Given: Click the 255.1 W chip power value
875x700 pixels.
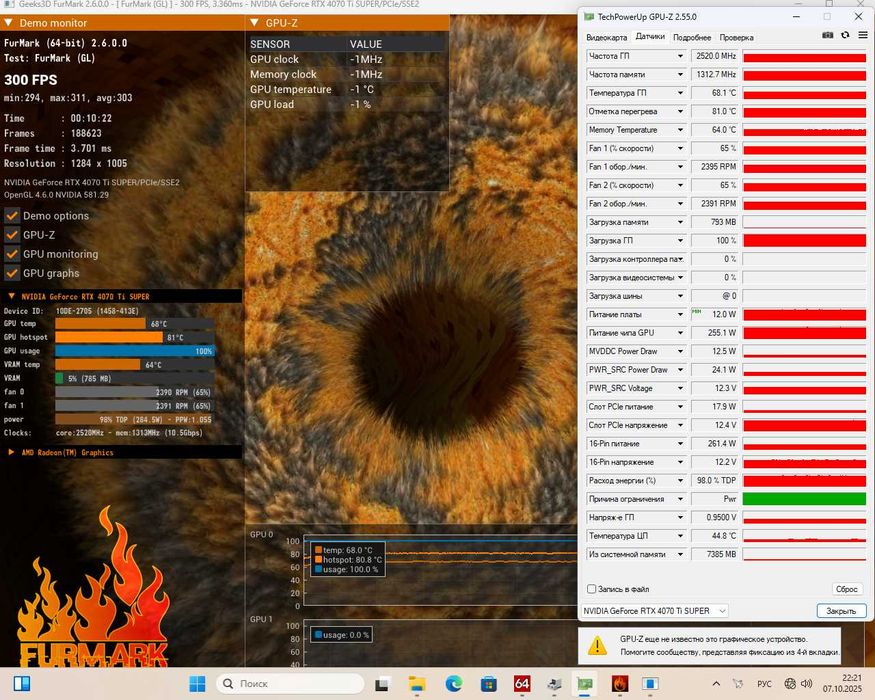Looking at the screenshot, I should pos(715,333).
